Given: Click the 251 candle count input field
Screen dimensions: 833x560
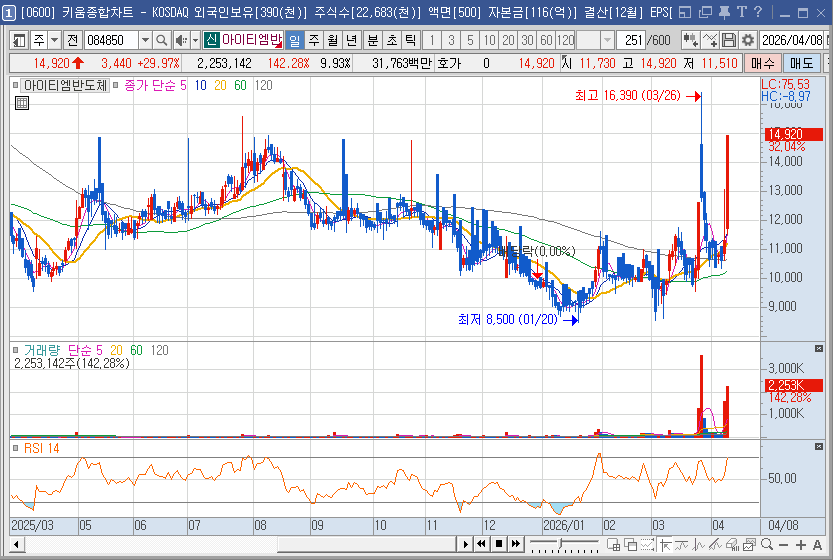Looking at the screenshot, I should 631,40.
